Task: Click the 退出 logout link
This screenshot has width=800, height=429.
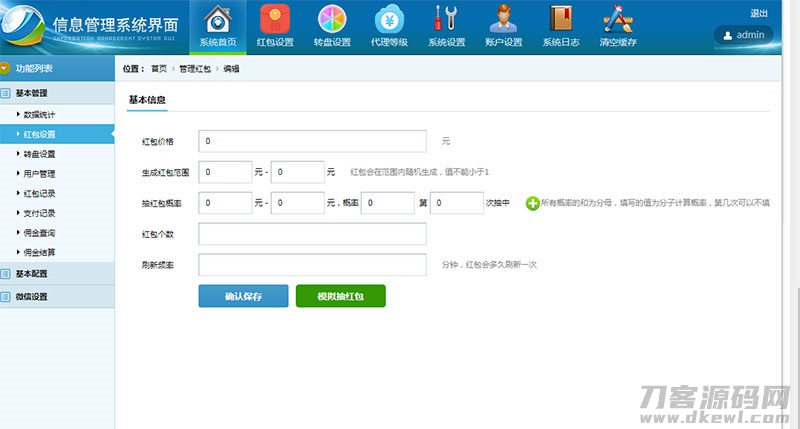Action: pos(758,13)
